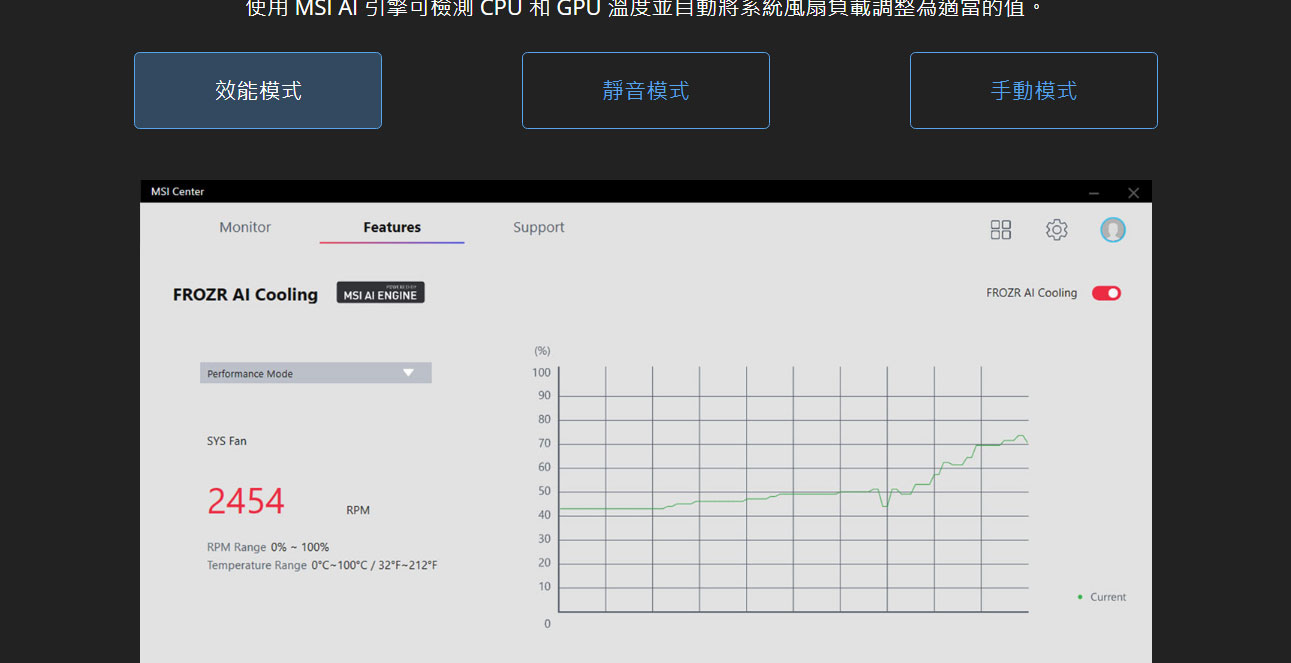Click the MSI Center window title

177,191
